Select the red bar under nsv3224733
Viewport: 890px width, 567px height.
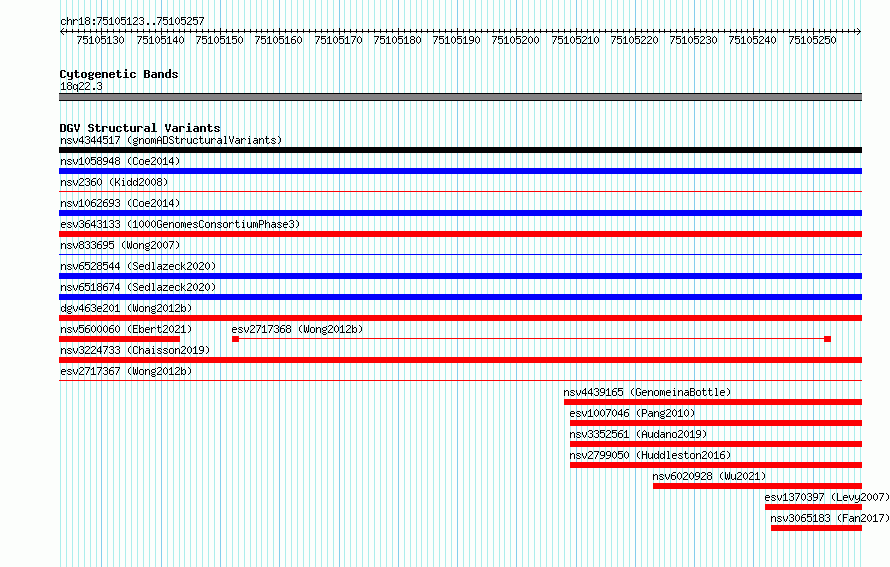tap(460, 360)
